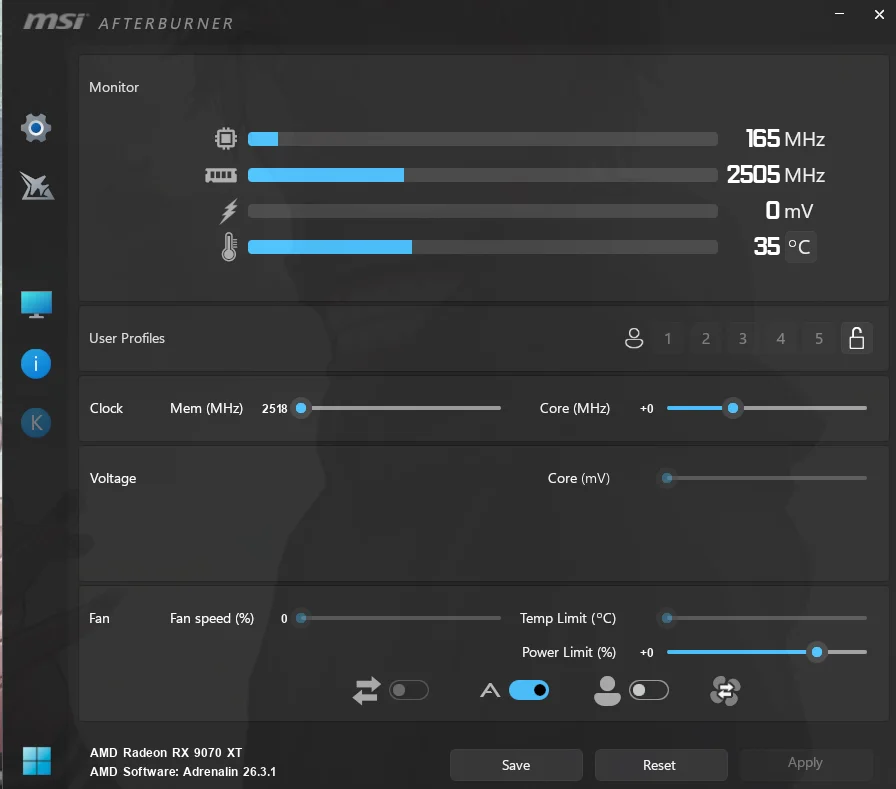Open settings via the gear icon
Viewport: 896px width, 789px height.
pyautogui.click(x=36, y=128)
